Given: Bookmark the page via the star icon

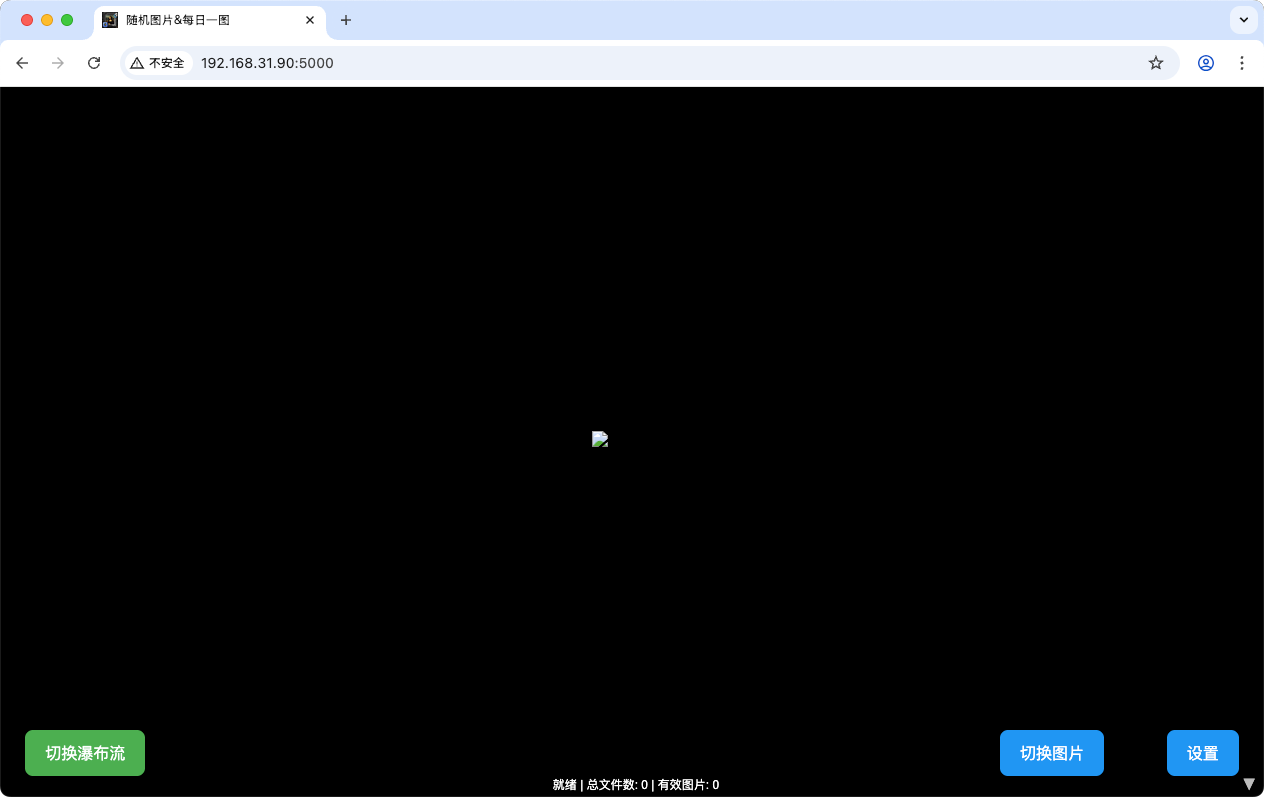Looking at the screenshot, I should pyautogui.click(x=1155, y=62).
